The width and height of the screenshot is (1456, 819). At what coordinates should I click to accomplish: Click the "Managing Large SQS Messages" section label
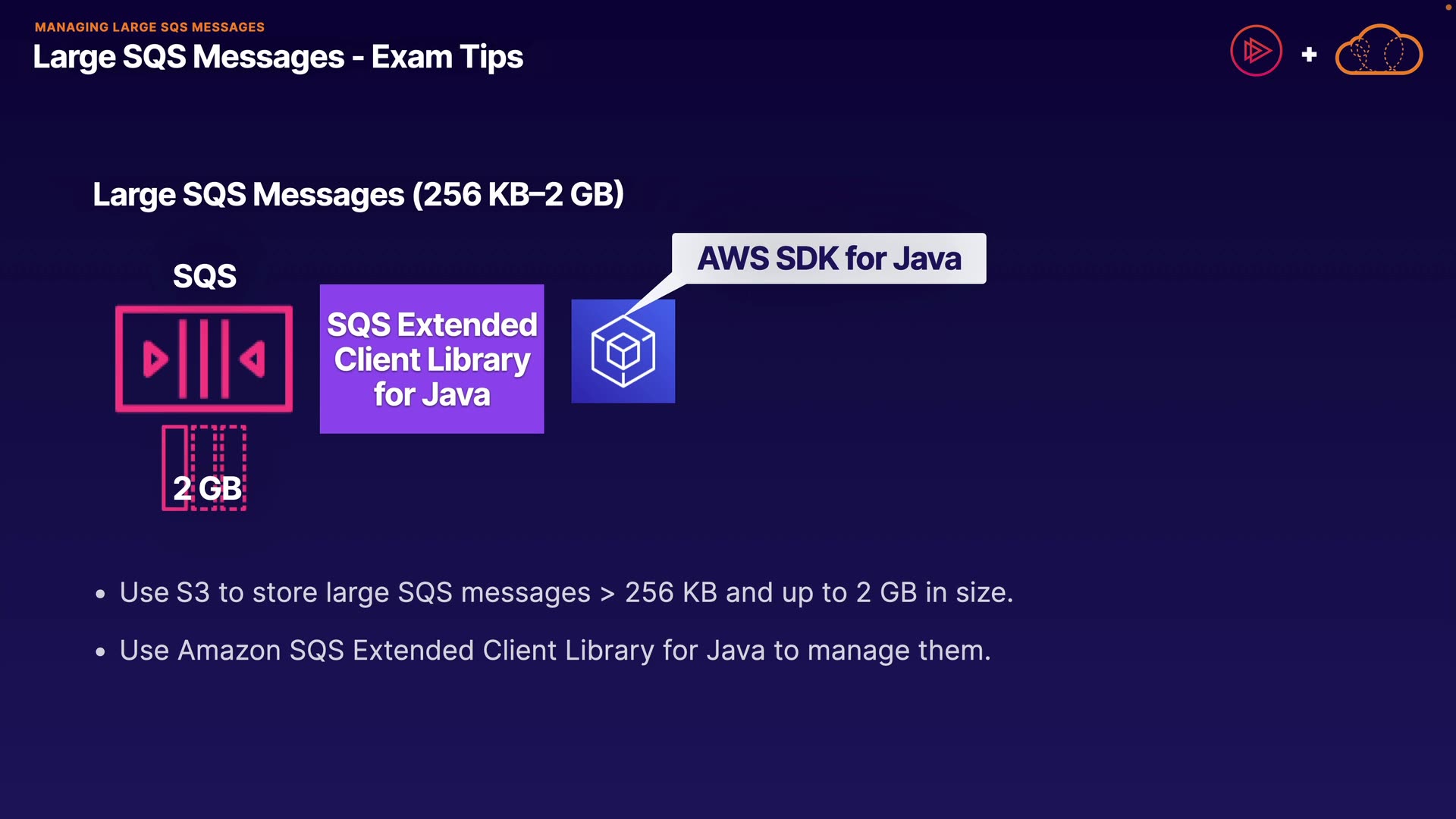(149, 27)
